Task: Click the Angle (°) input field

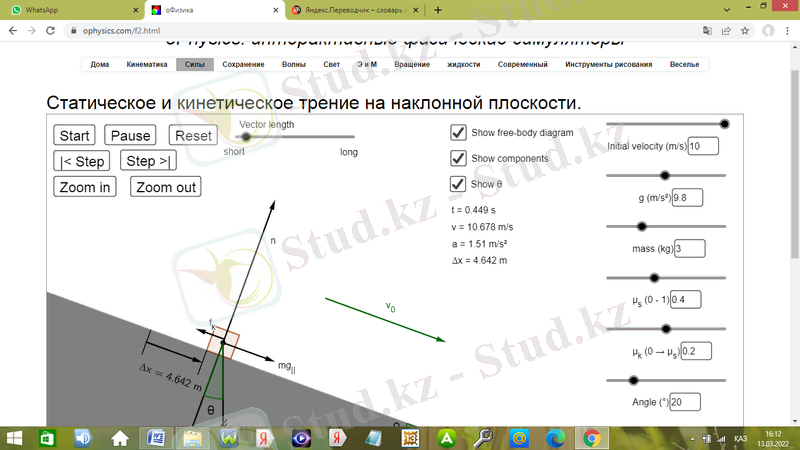Action: tap(685, 402)
